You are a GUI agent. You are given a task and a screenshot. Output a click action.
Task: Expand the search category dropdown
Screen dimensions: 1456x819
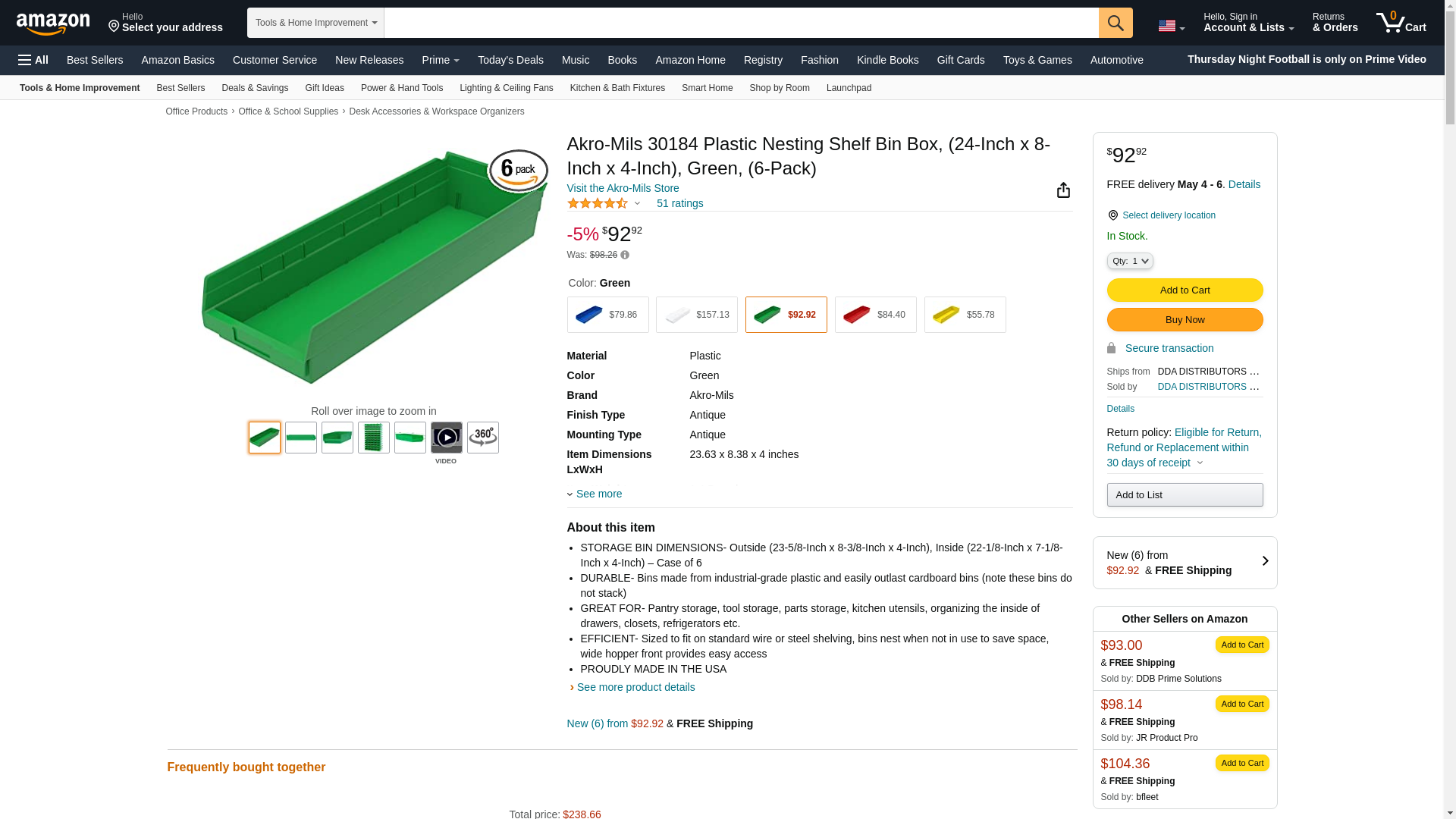point(315,23)
